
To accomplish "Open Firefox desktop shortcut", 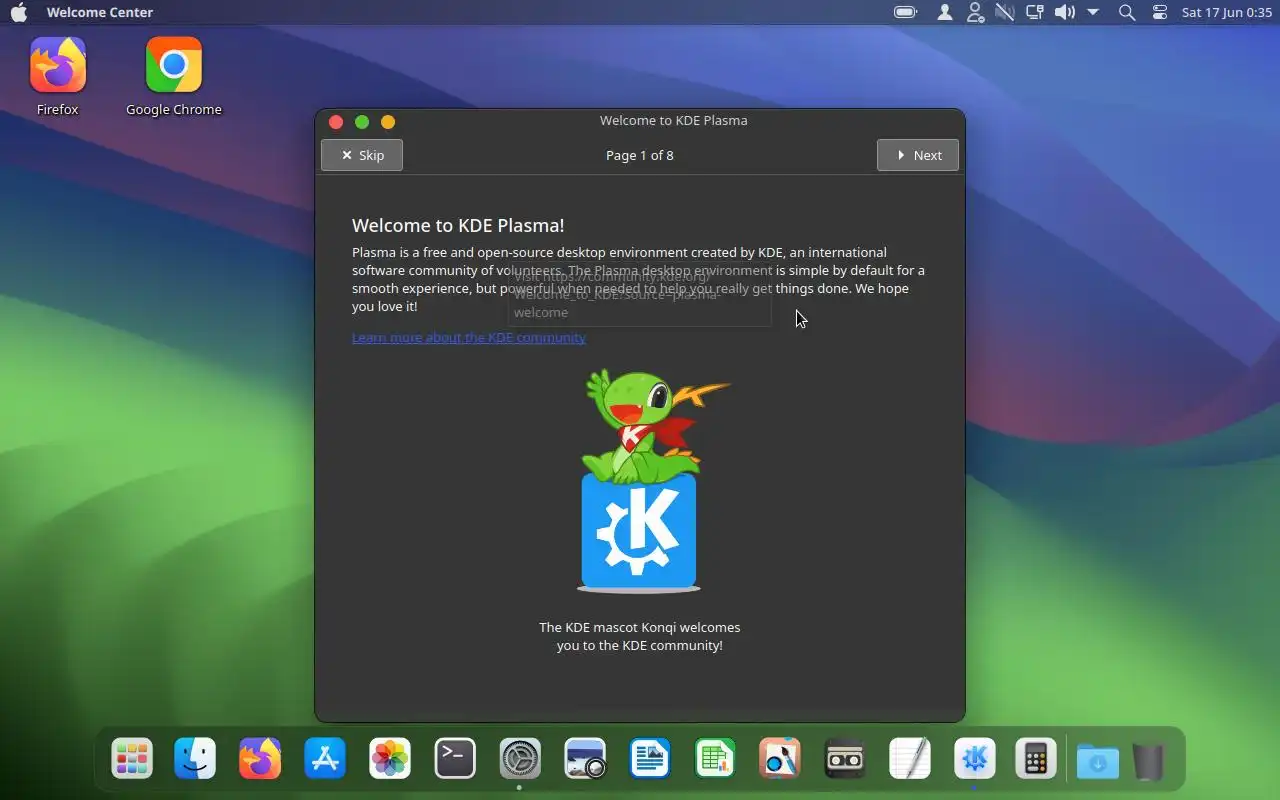I will coord(58,77).
